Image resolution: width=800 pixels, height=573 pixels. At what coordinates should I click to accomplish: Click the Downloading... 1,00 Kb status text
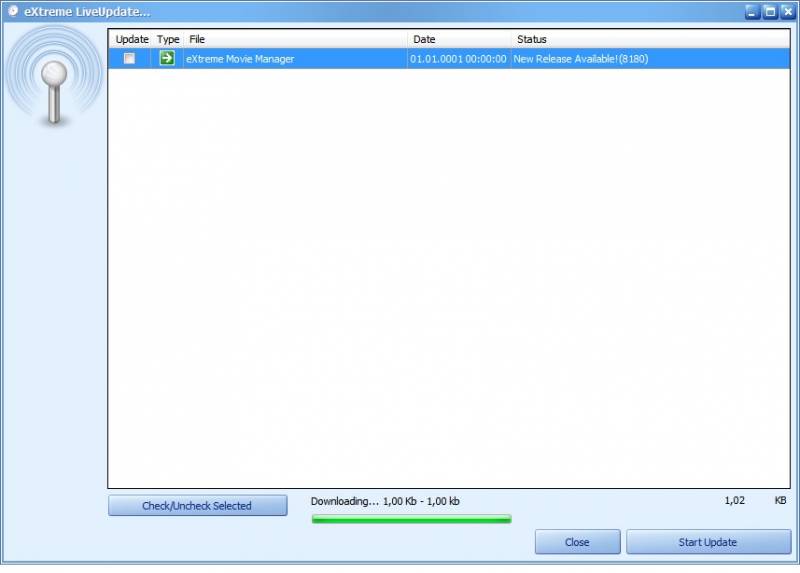385,502
